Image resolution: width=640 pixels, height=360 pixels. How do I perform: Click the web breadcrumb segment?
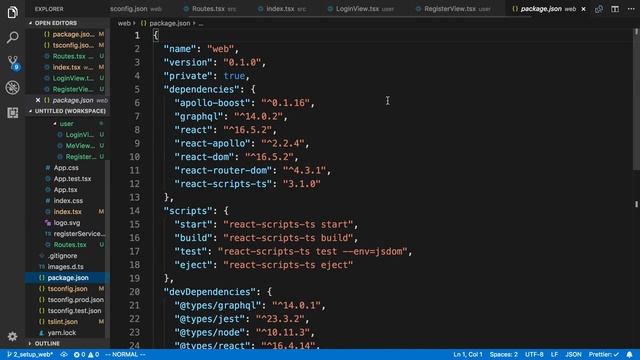point(124,24)
